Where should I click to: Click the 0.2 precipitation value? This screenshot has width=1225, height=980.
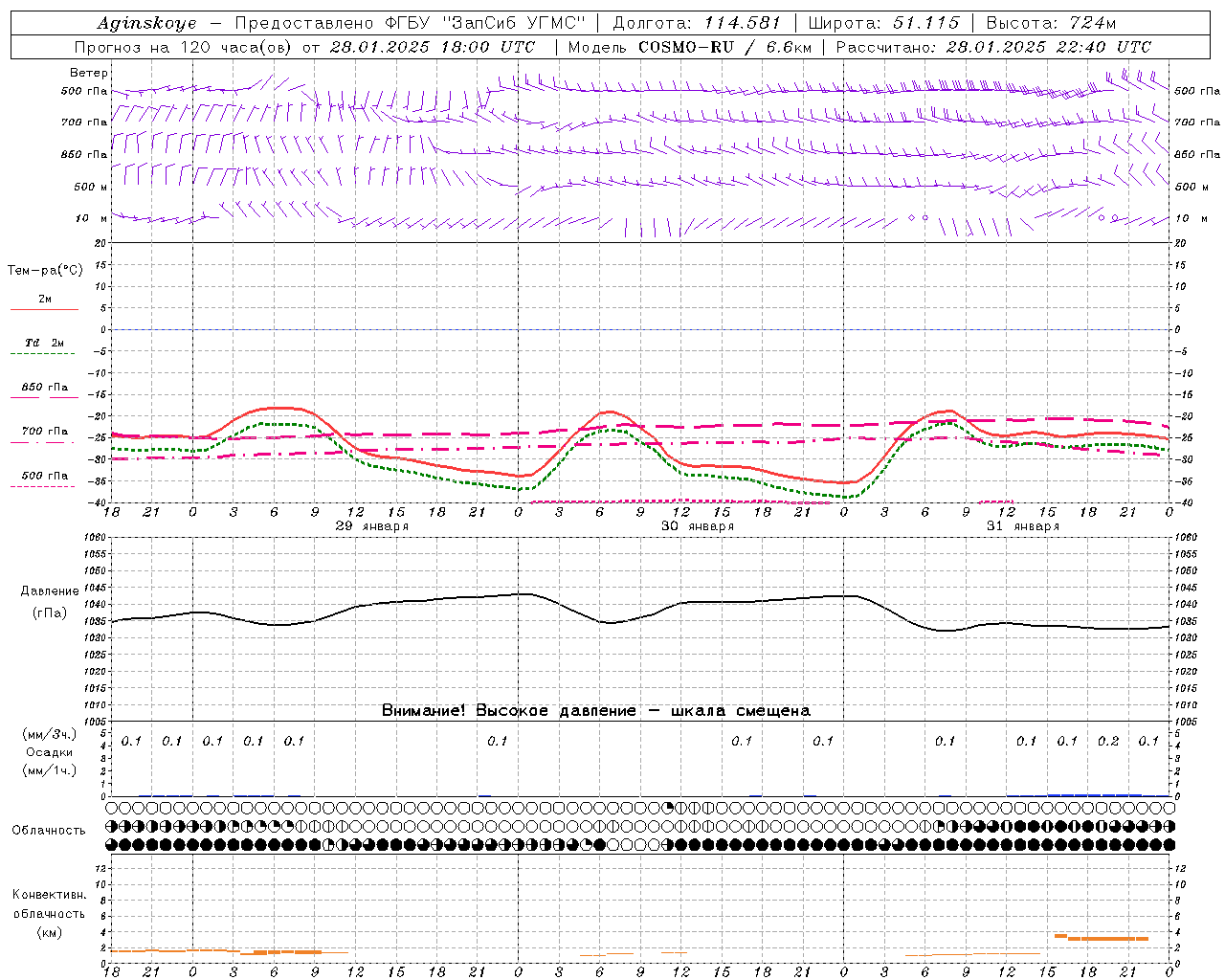[1108, 741]
